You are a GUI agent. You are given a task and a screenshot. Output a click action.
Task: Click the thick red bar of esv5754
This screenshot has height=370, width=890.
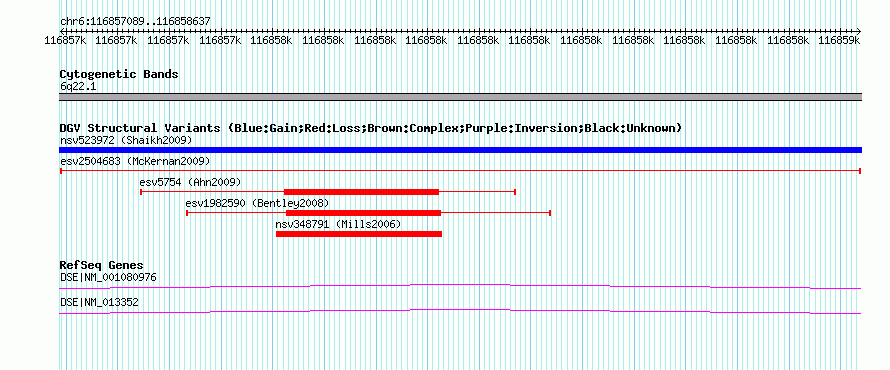[x=361, y=192]
